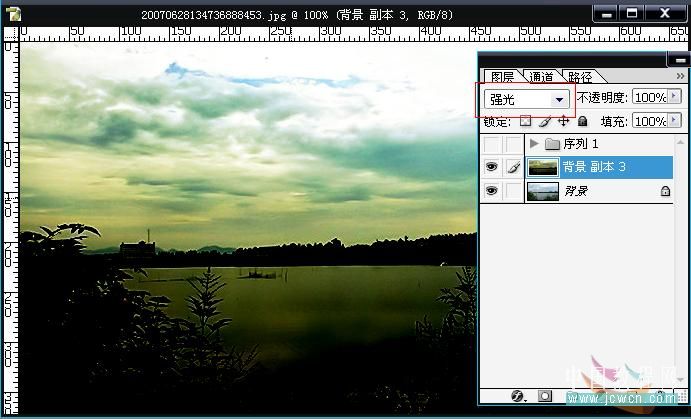Toggle lock position move icon
The image size is (691, 419).
point(564,121)
